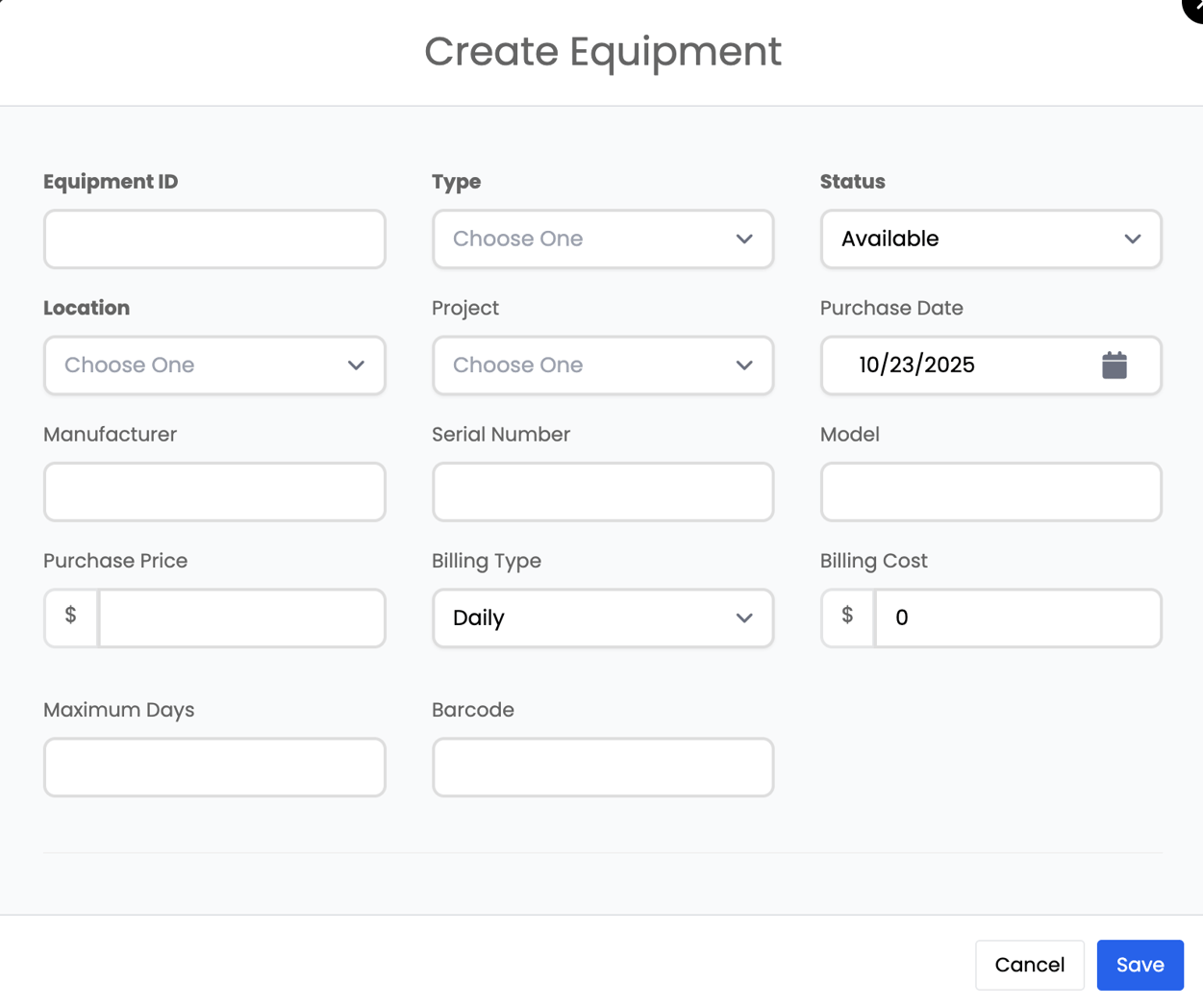Select the Purchase Date field 10/23/2025
This screenshot has width=1203, height=1008.
click(990, 365)
